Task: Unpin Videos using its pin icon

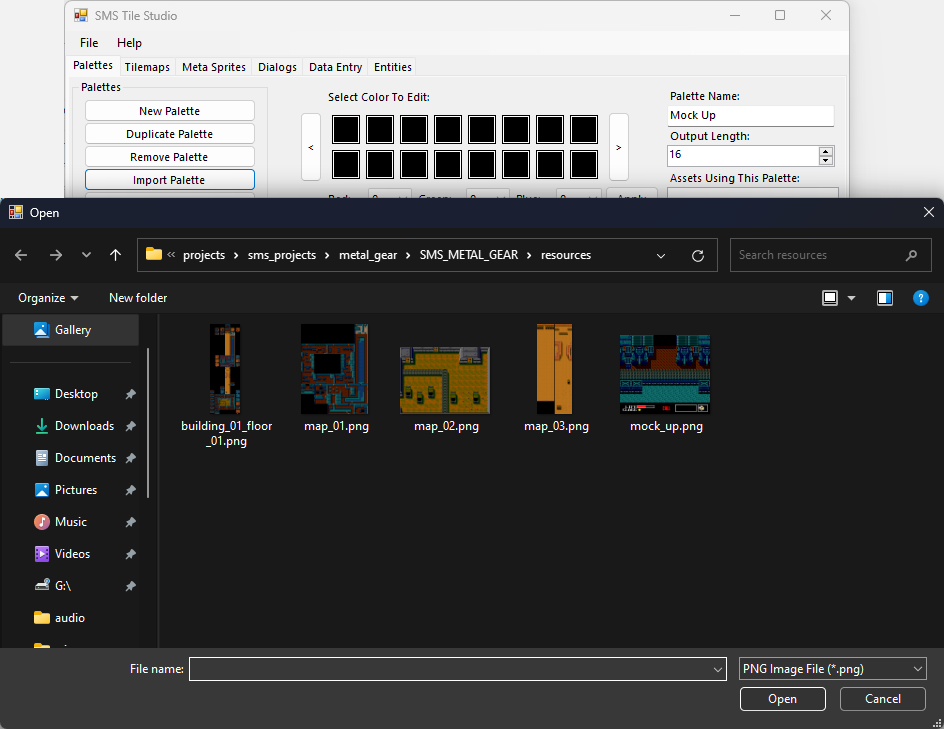Action: [x=130, y=554]
